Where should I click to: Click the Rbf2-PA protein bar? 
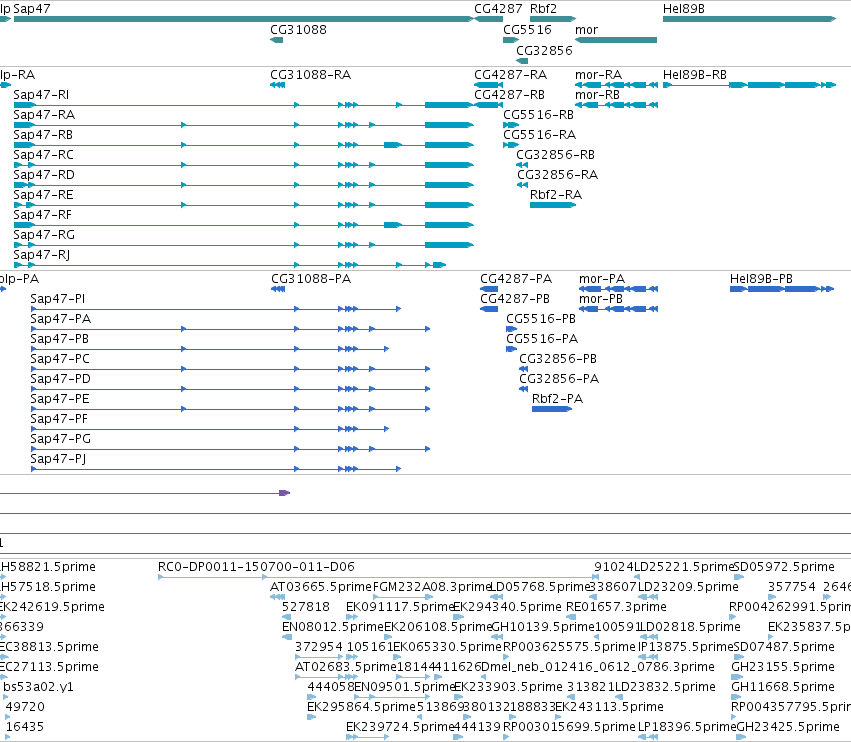click(x=551, y=409)
